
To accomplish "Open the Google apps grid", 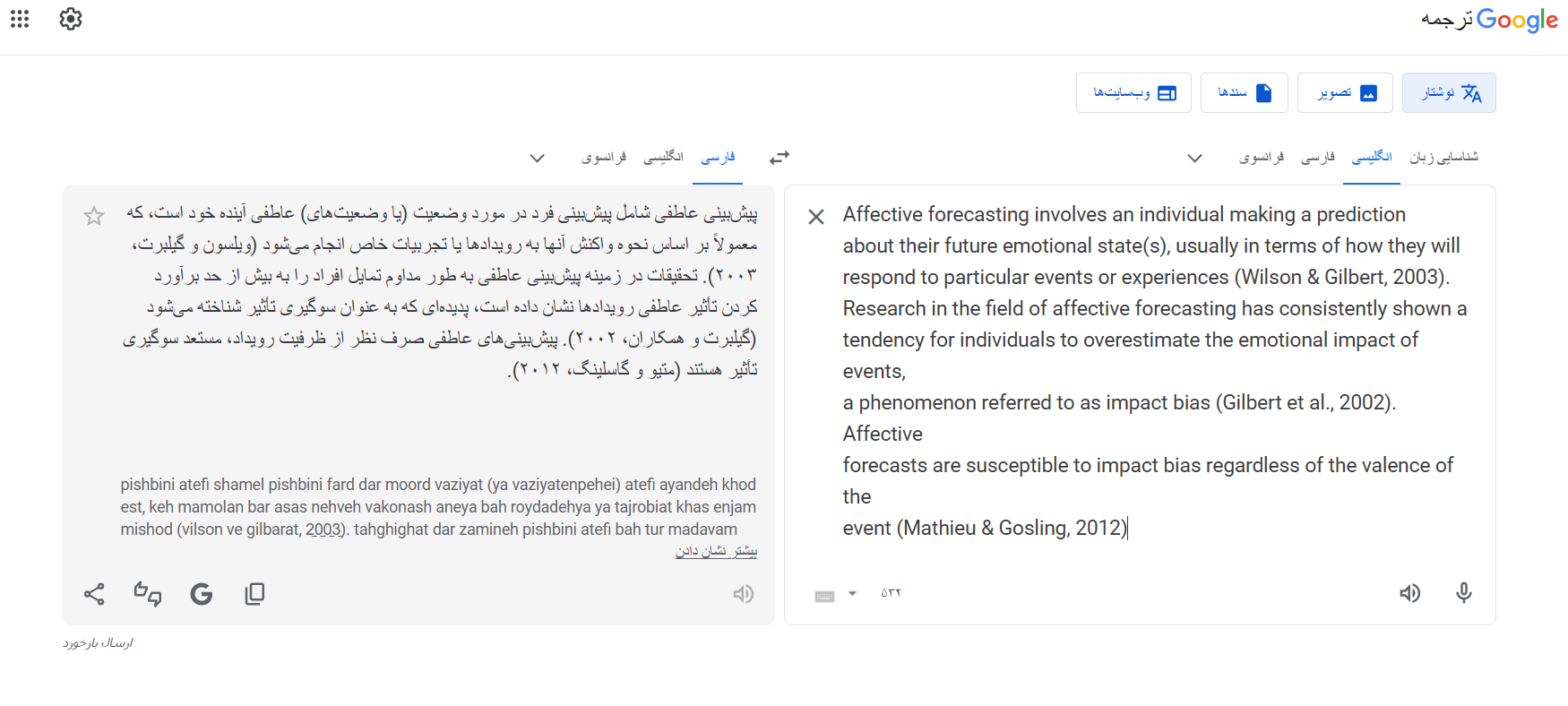I will tap(20, 19).
